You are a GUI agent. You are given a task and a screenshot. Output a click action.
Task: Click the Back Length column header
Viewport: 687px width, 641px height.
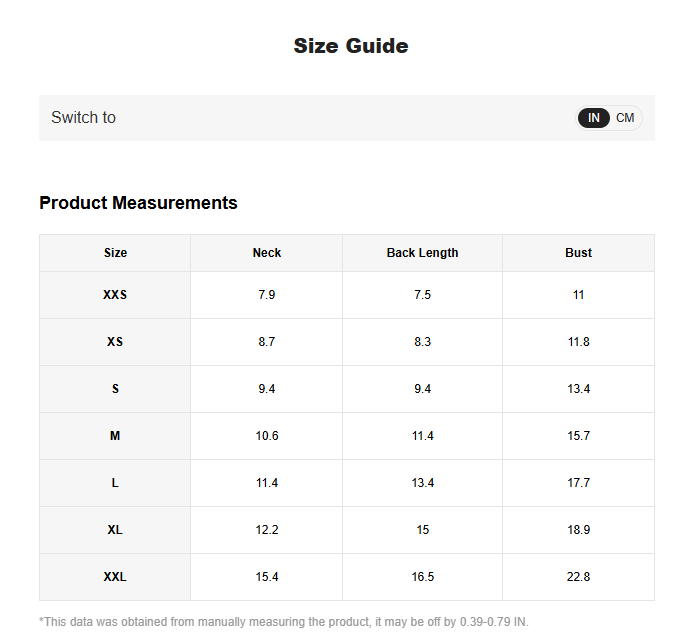[422, 253]
